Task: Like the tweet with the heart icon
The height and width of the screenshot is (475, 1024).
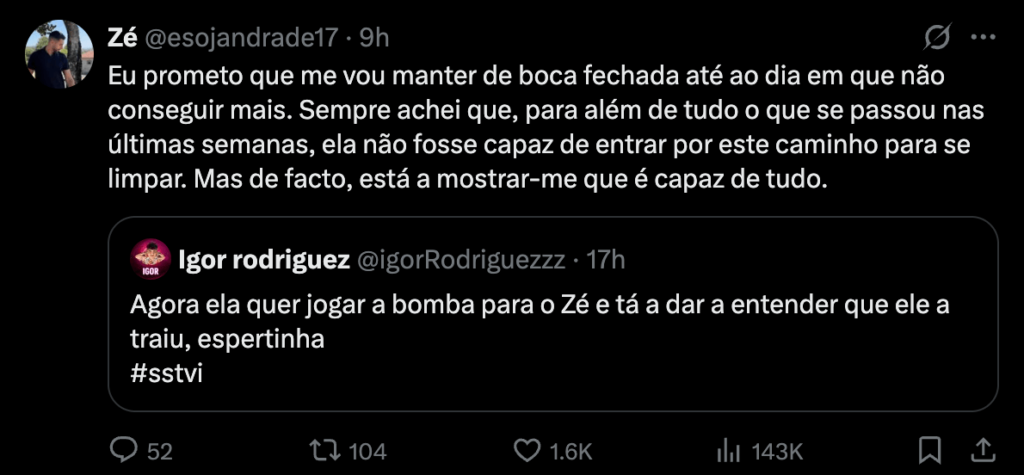Action: coord(527,450)
